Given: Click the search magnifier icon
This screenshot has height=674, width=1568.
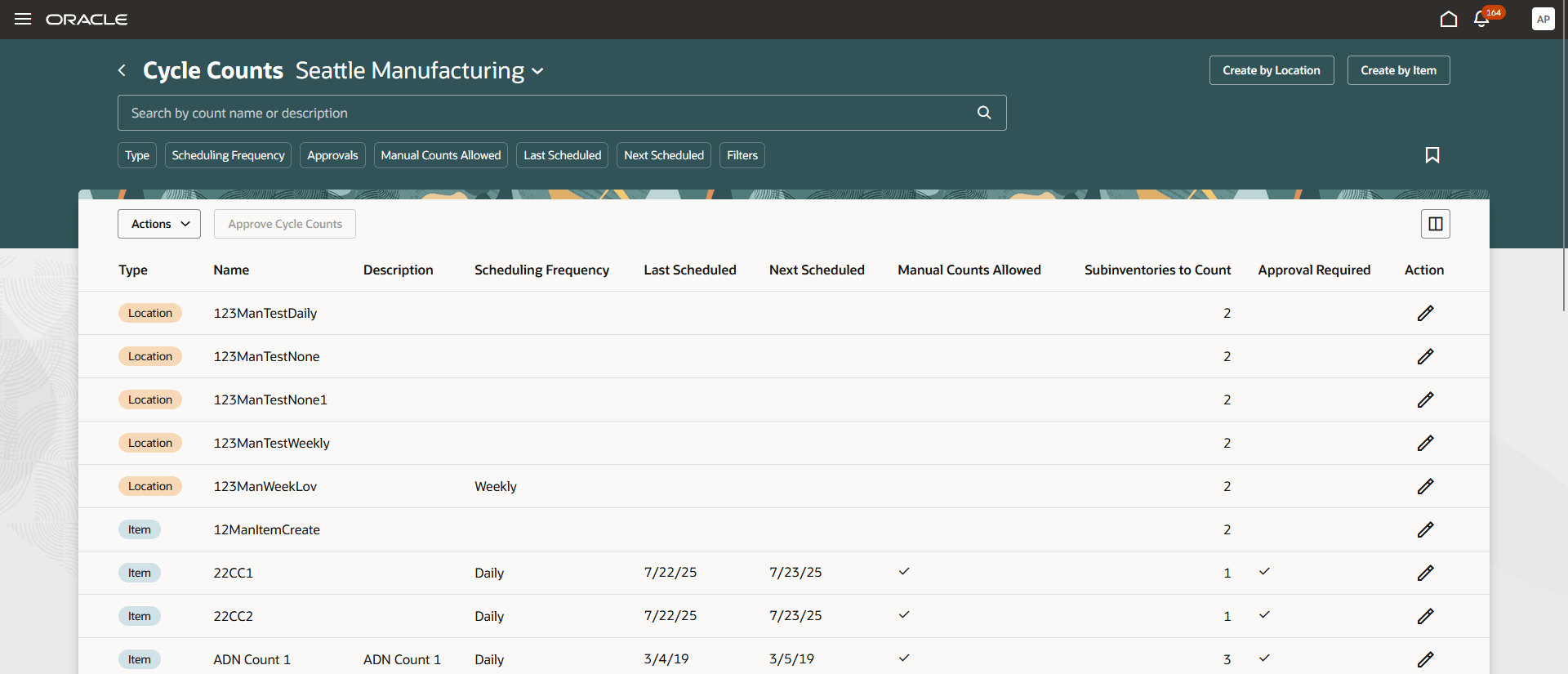Looking at the screenshot, I should click(984, 113).
